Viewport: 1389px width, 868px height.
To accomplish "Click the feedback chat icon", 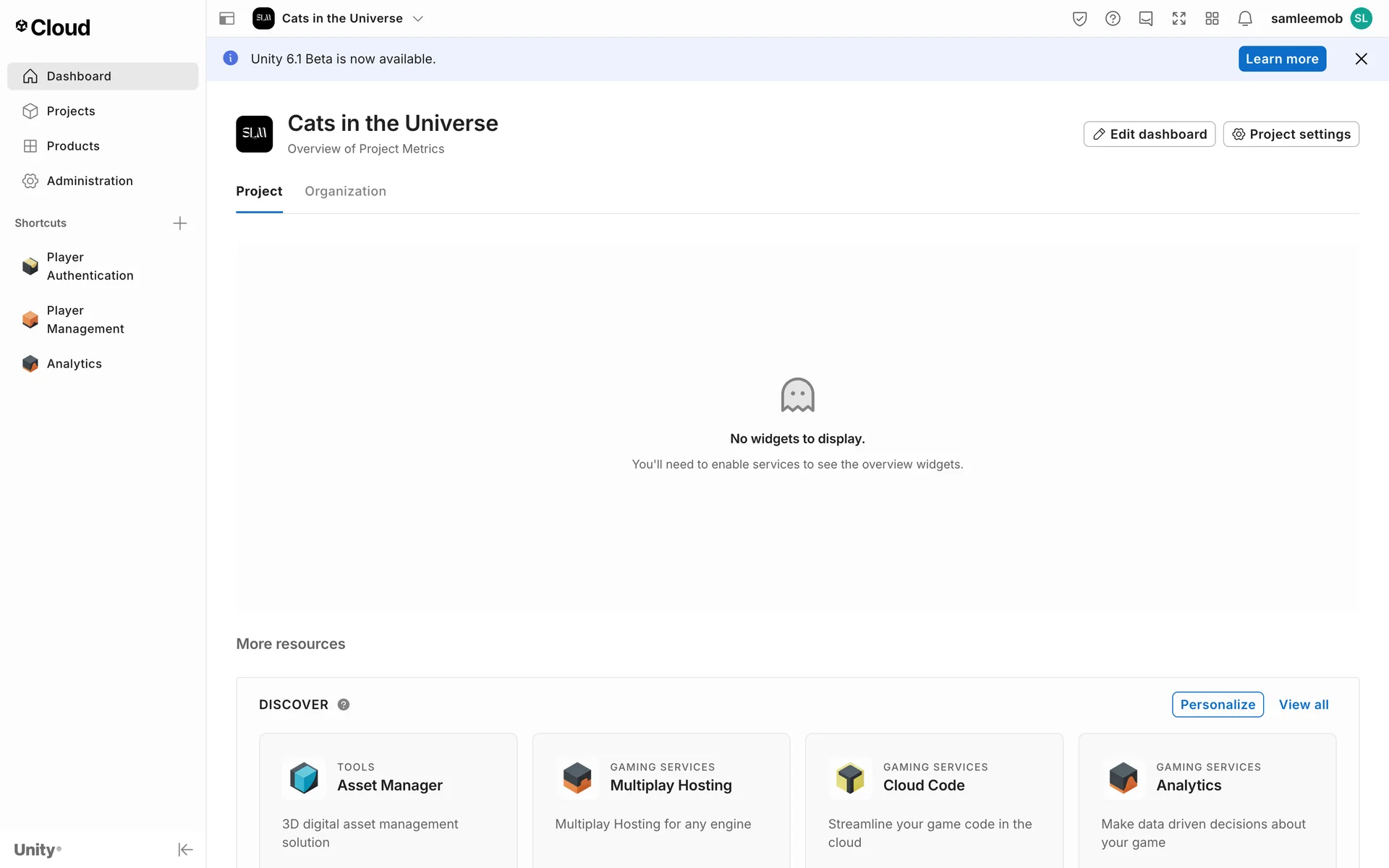I will (1146, 19).
